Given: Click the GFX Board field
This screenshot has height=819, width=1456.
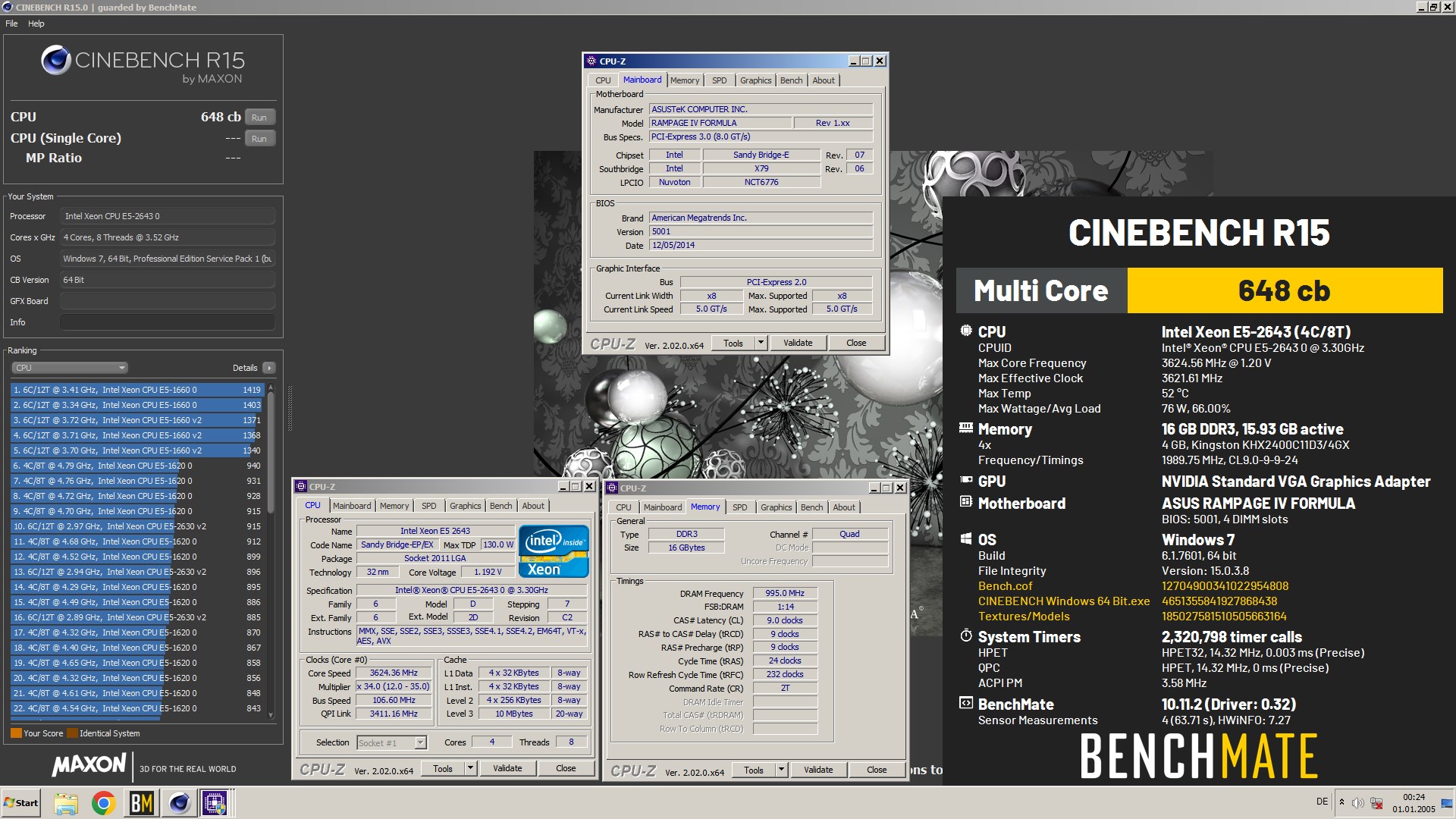Looking at the screenshot, I should (167, 301).
